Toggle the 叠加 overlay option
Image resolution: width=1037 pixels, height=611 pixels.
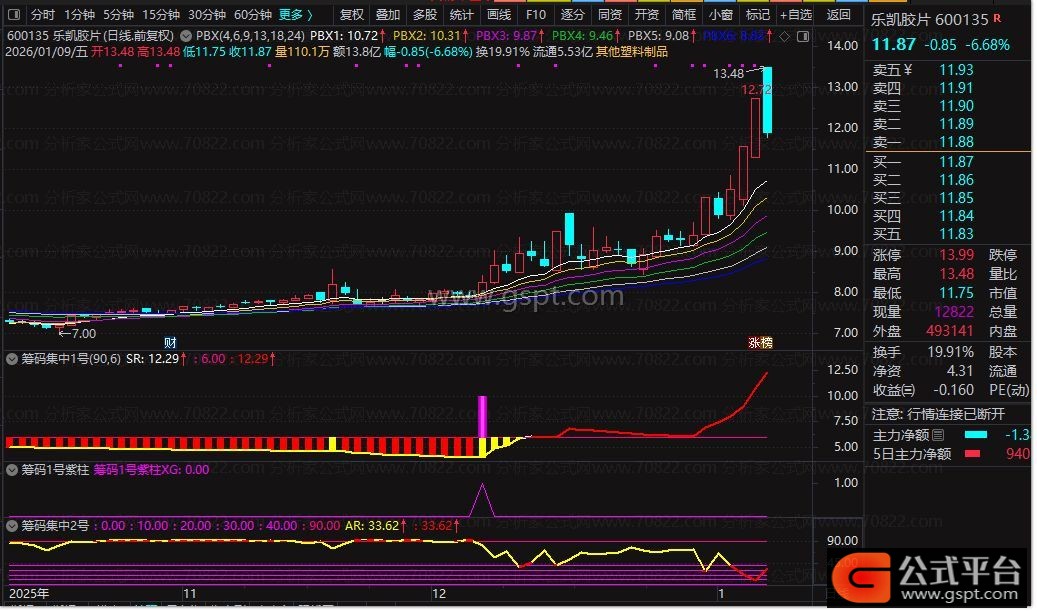tap(388, 15)
